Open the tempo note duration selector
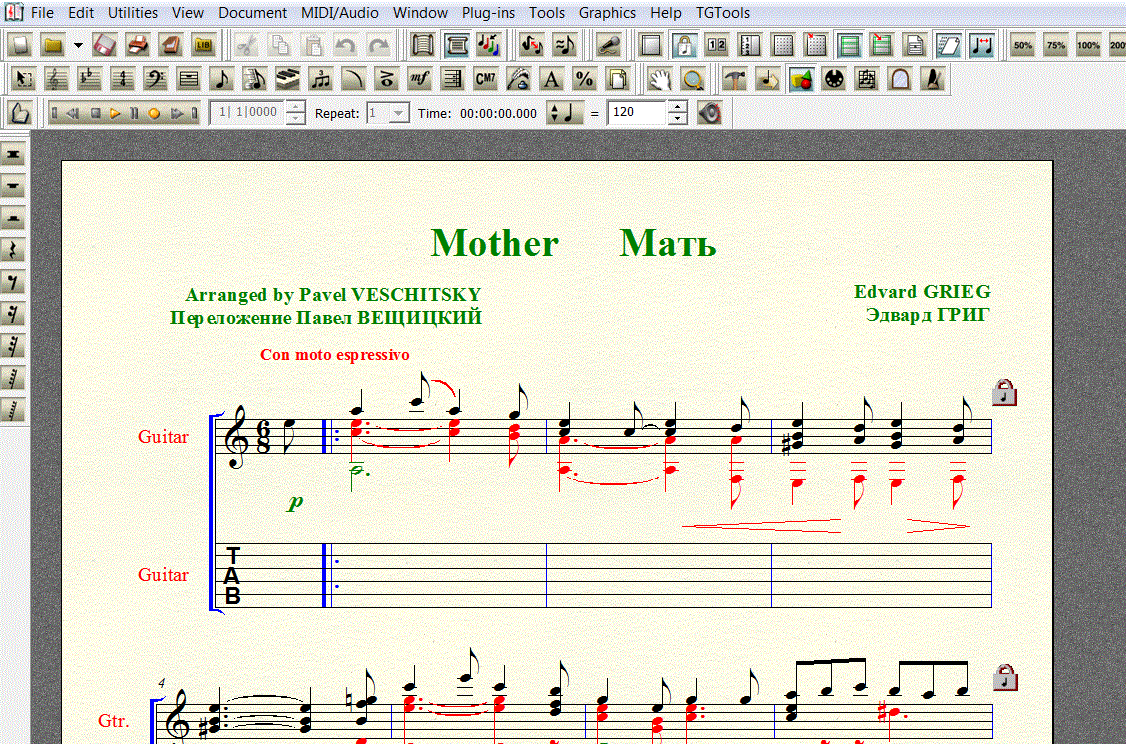The height and width of the screenshot is (744, 1126). (x=564, y=113)
